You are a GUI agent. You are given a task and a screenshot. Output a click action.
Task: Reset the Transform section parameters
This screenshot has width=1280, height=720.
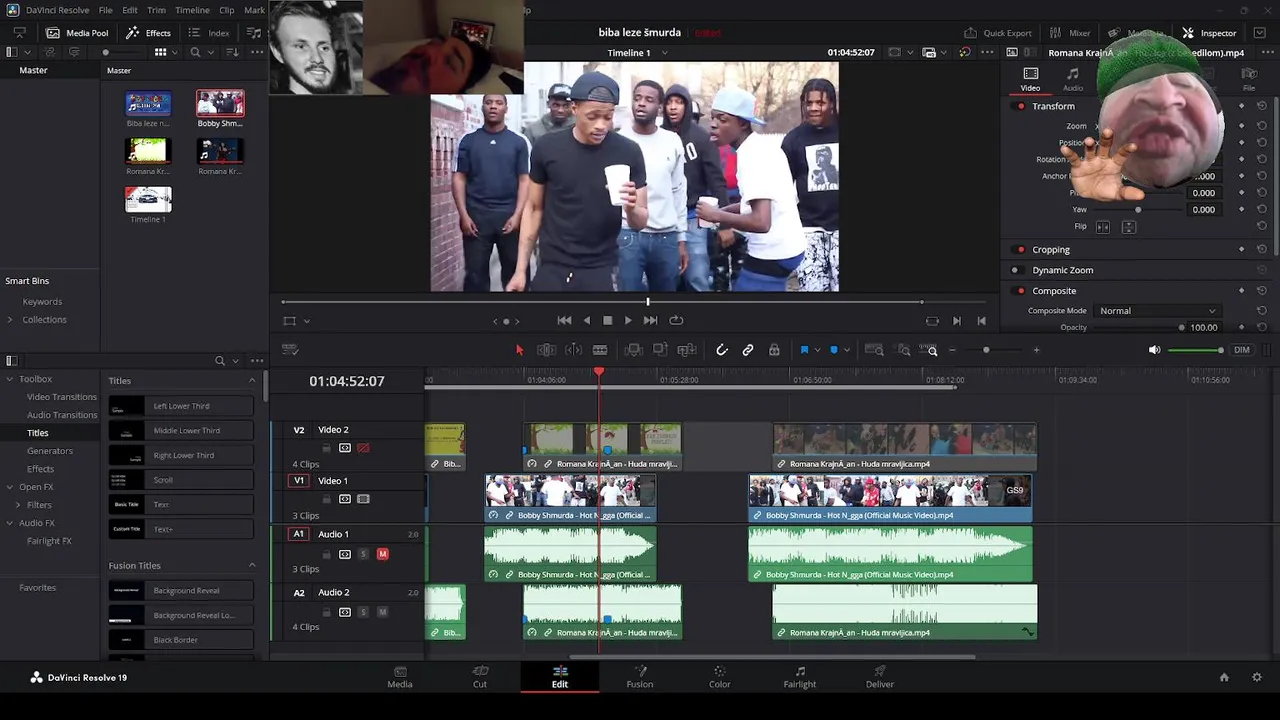1262,106
